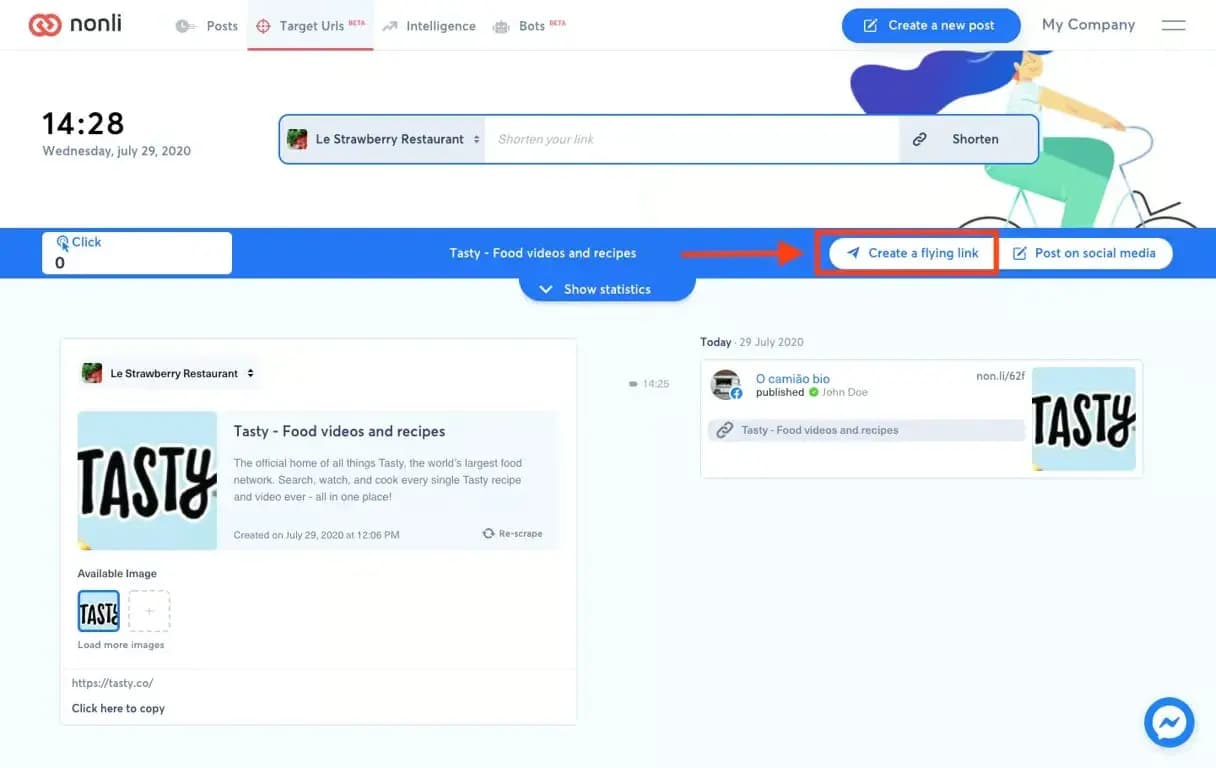Open Le Strawberry Restaurant dropdown in card
1216x768 pixels.
(168, 373)
